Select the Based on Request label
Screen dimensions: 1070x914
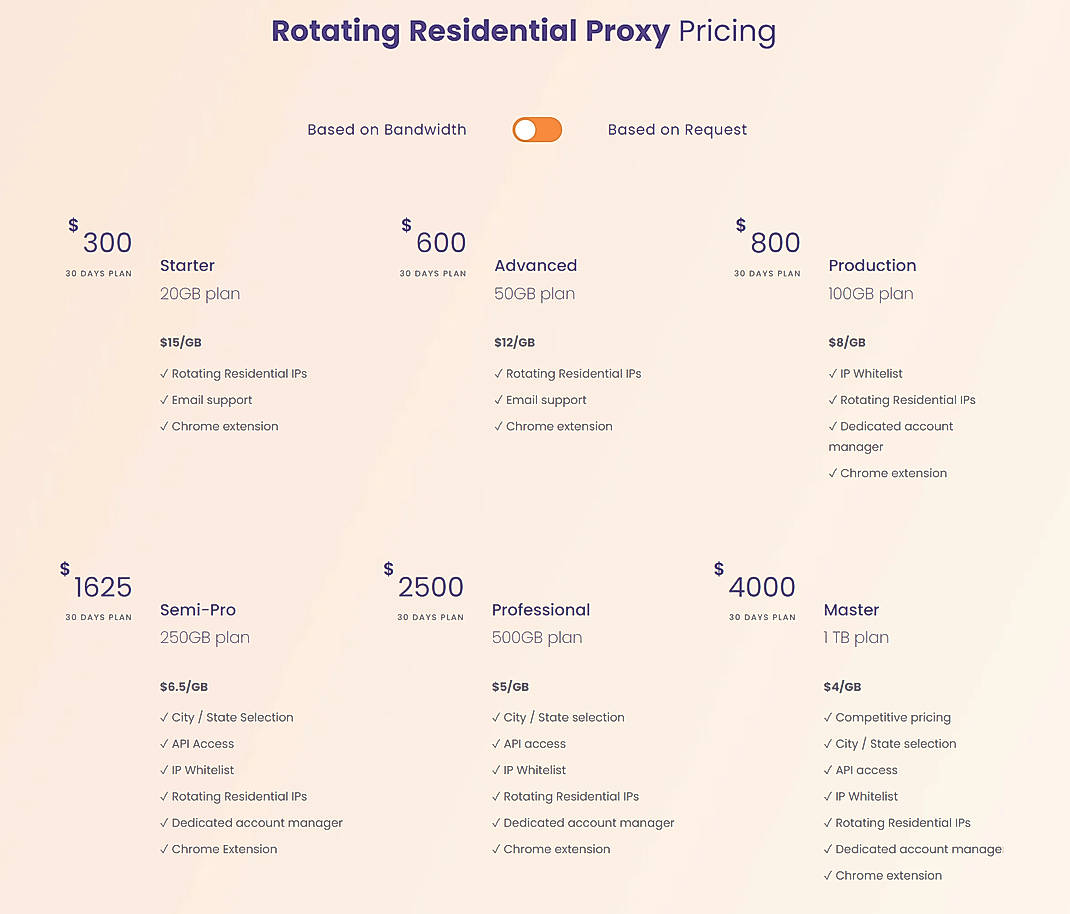(677, 129)
